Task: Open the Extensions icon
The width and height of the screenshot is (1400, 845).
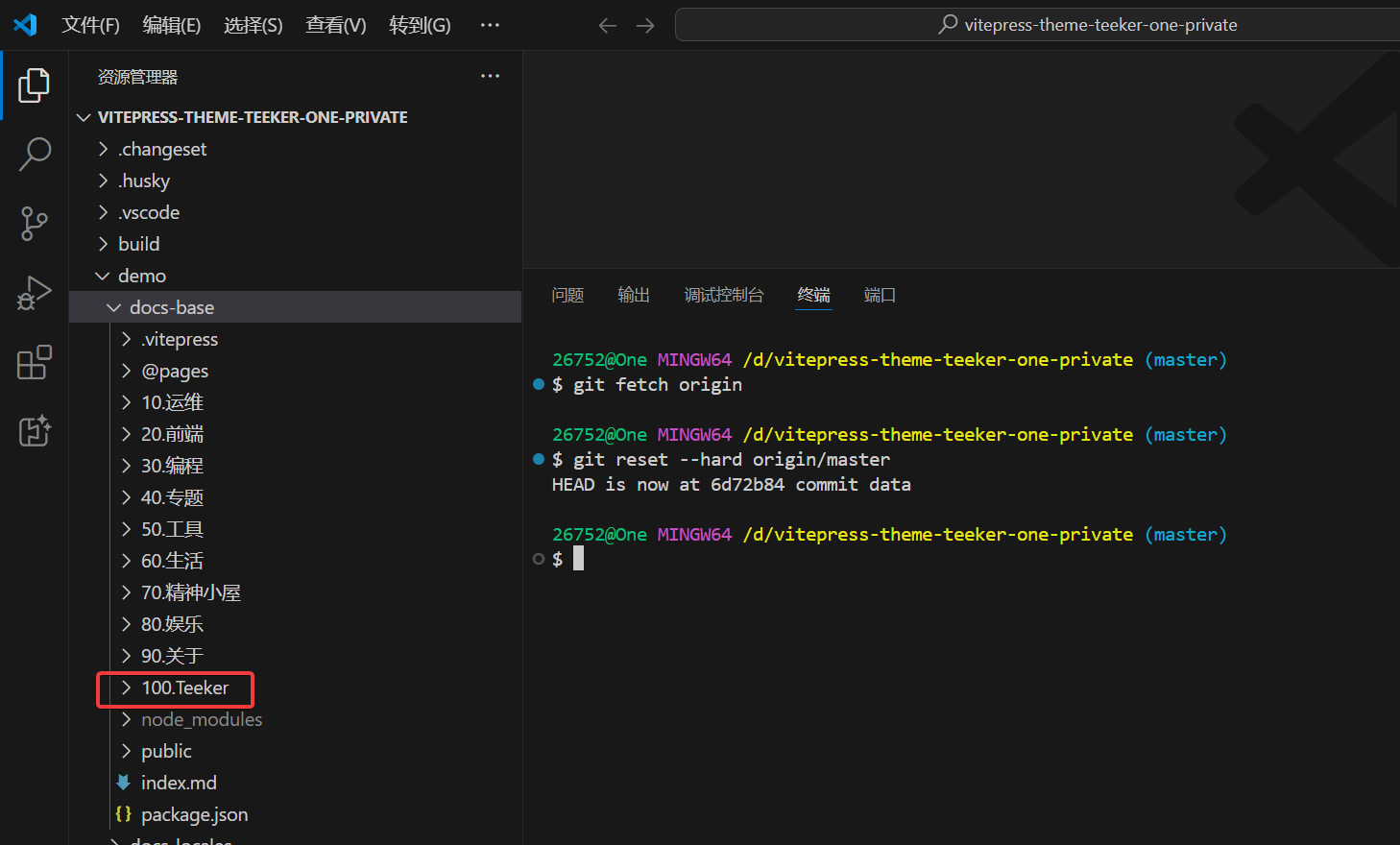Action: pos(35,362)
